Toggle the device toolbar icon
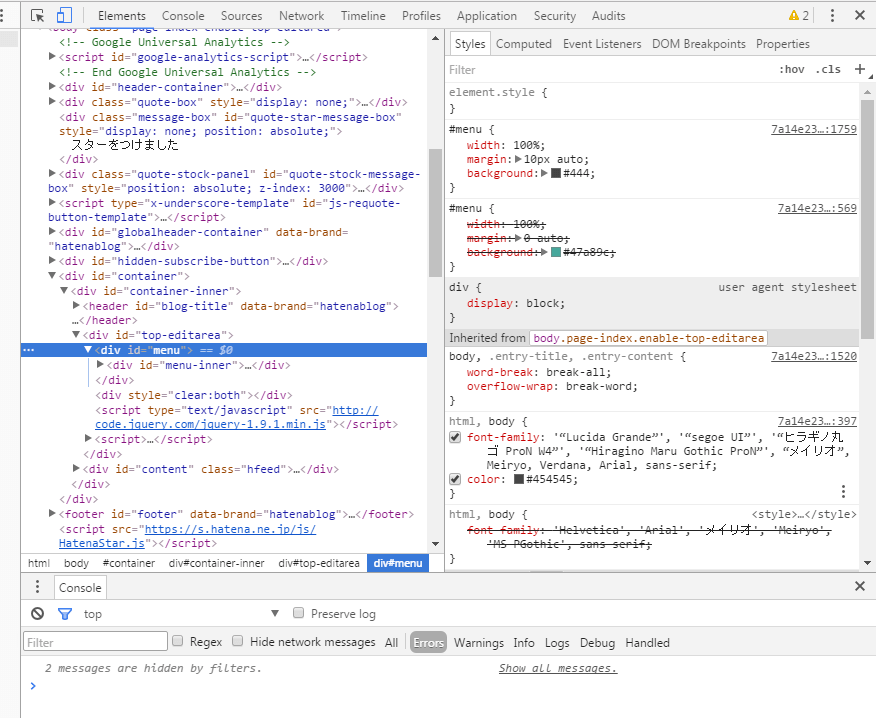Viewport: 876px width, 718px height. [x=64, y=15]
